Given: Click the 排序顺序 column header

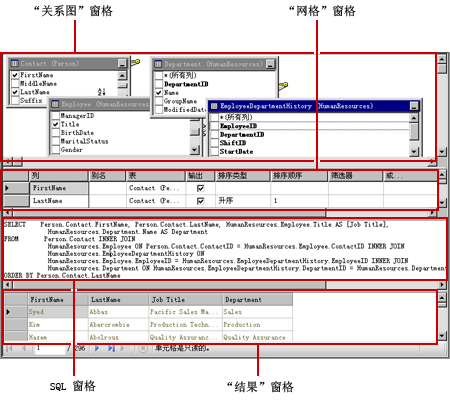Looking at the screenshot, I should pos(299,176).
